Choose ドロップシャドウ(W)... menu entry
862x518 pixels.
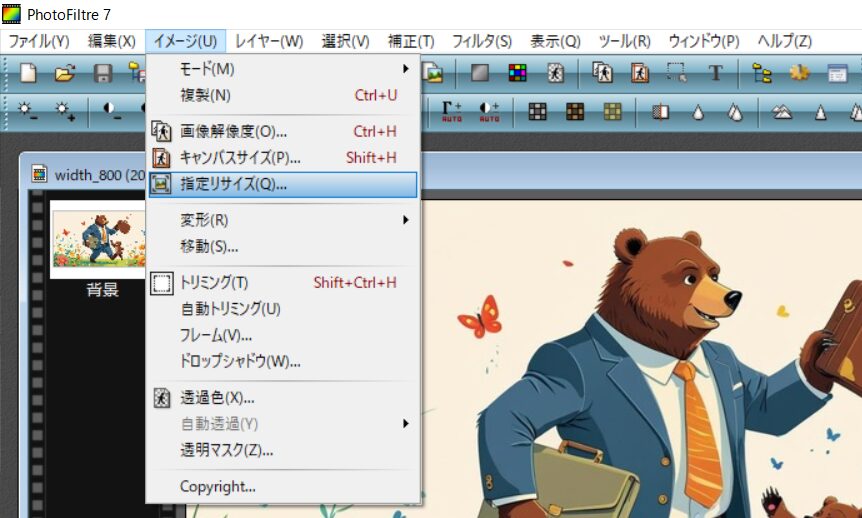[x=283, y=361]
